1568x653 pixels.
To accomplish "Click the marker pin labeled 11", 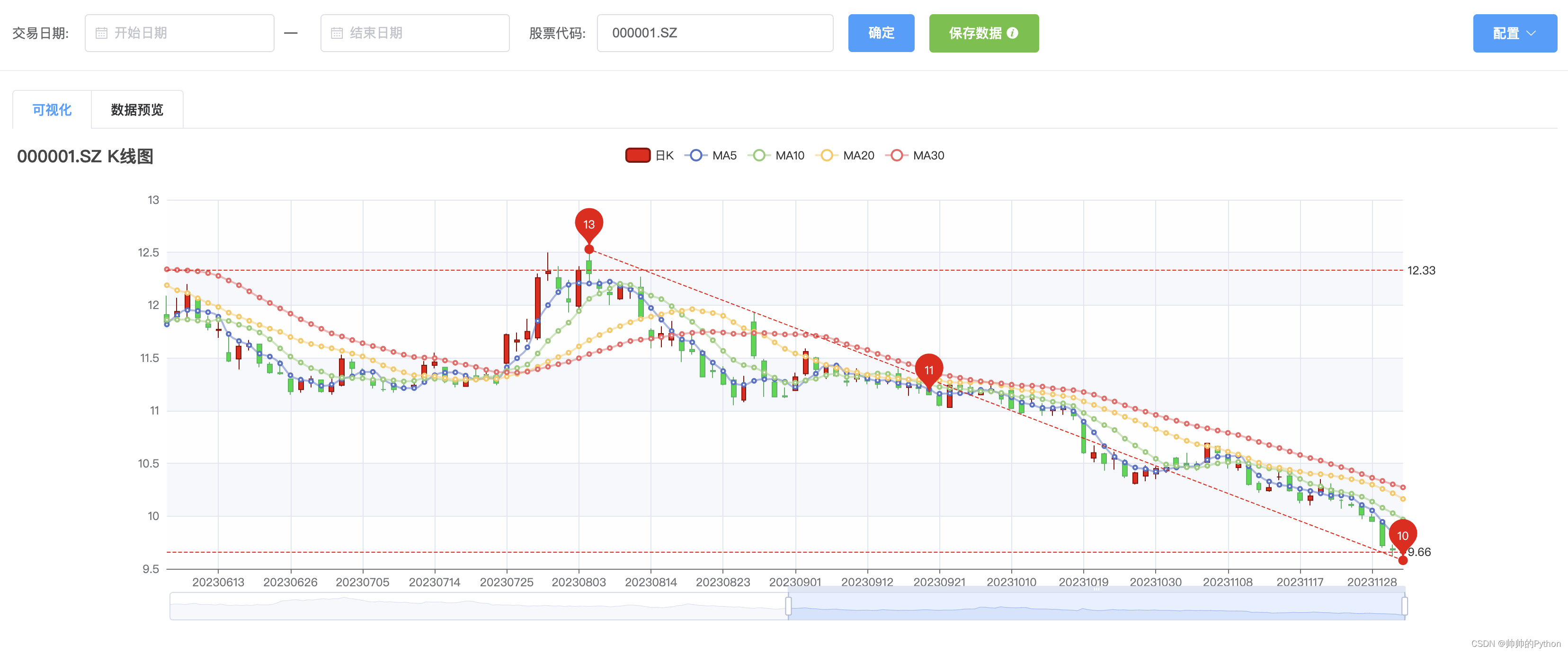I will (x=929, y=370).
